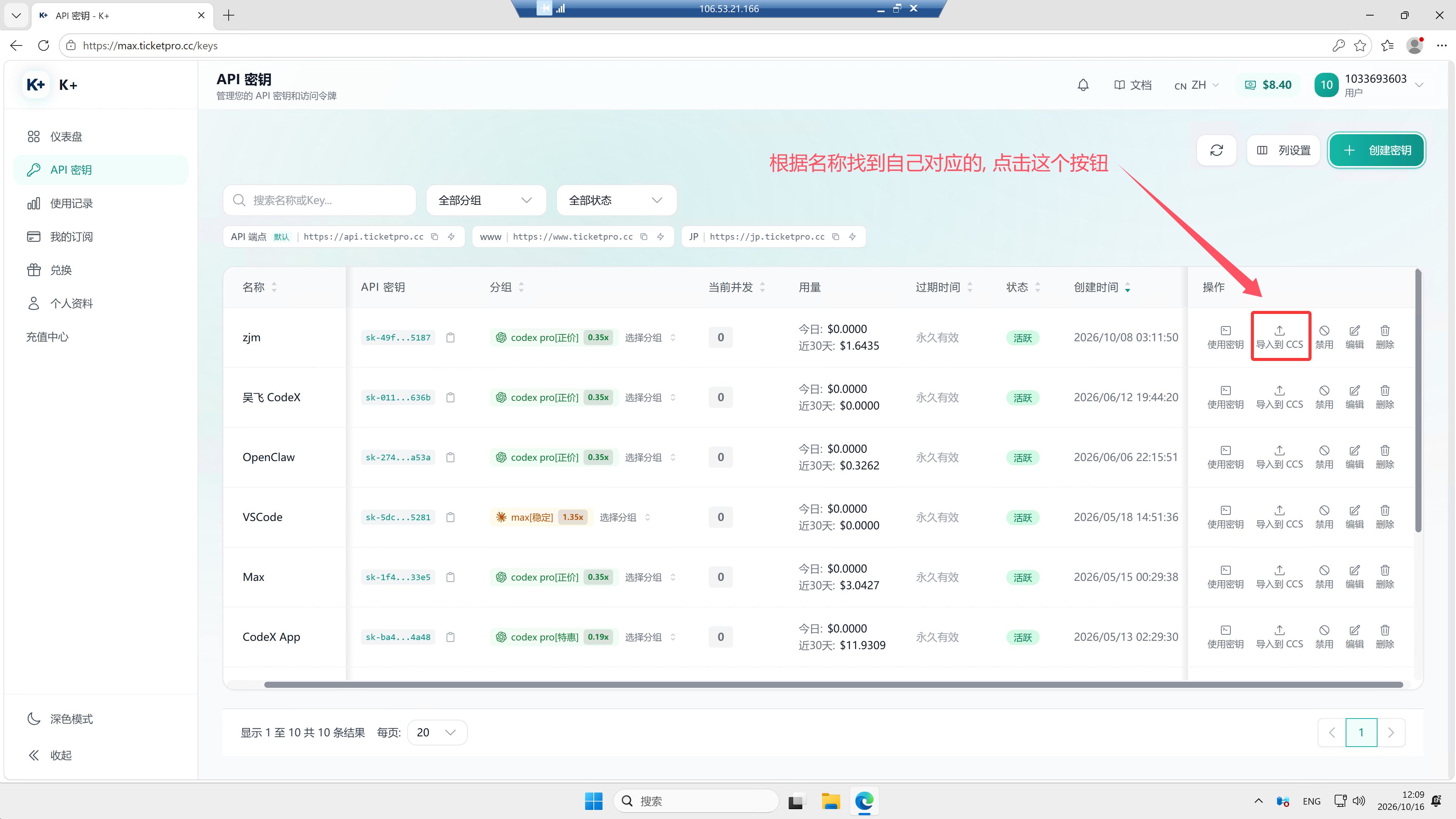Image resolution: width=1456 pixels, height=819 pixels.
Task: Select API 密钥 in the sidebar
Action: point(100,169)
